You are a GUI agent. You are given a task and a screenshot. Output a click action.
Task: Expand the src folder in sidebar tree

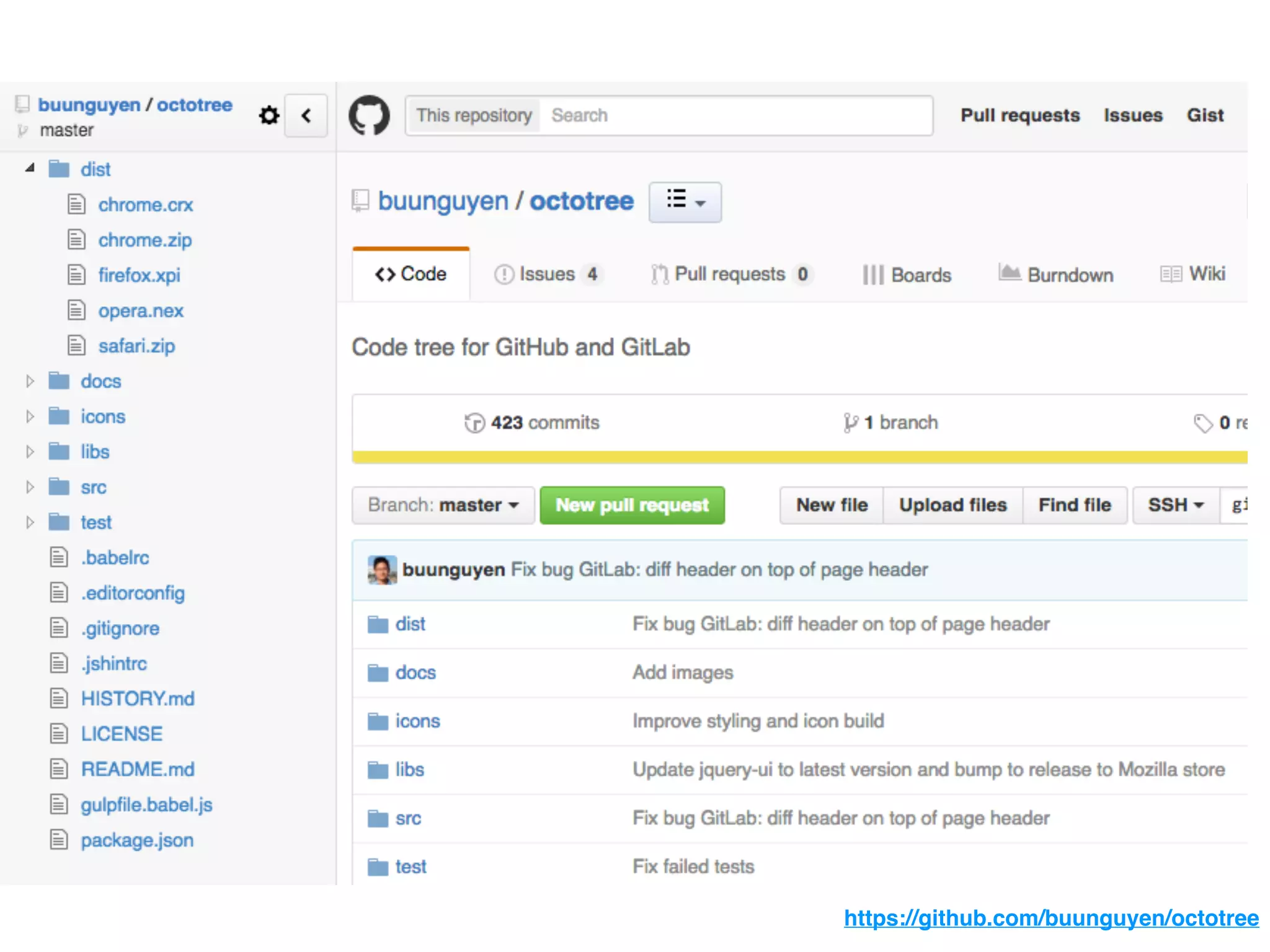coord(29,487)
